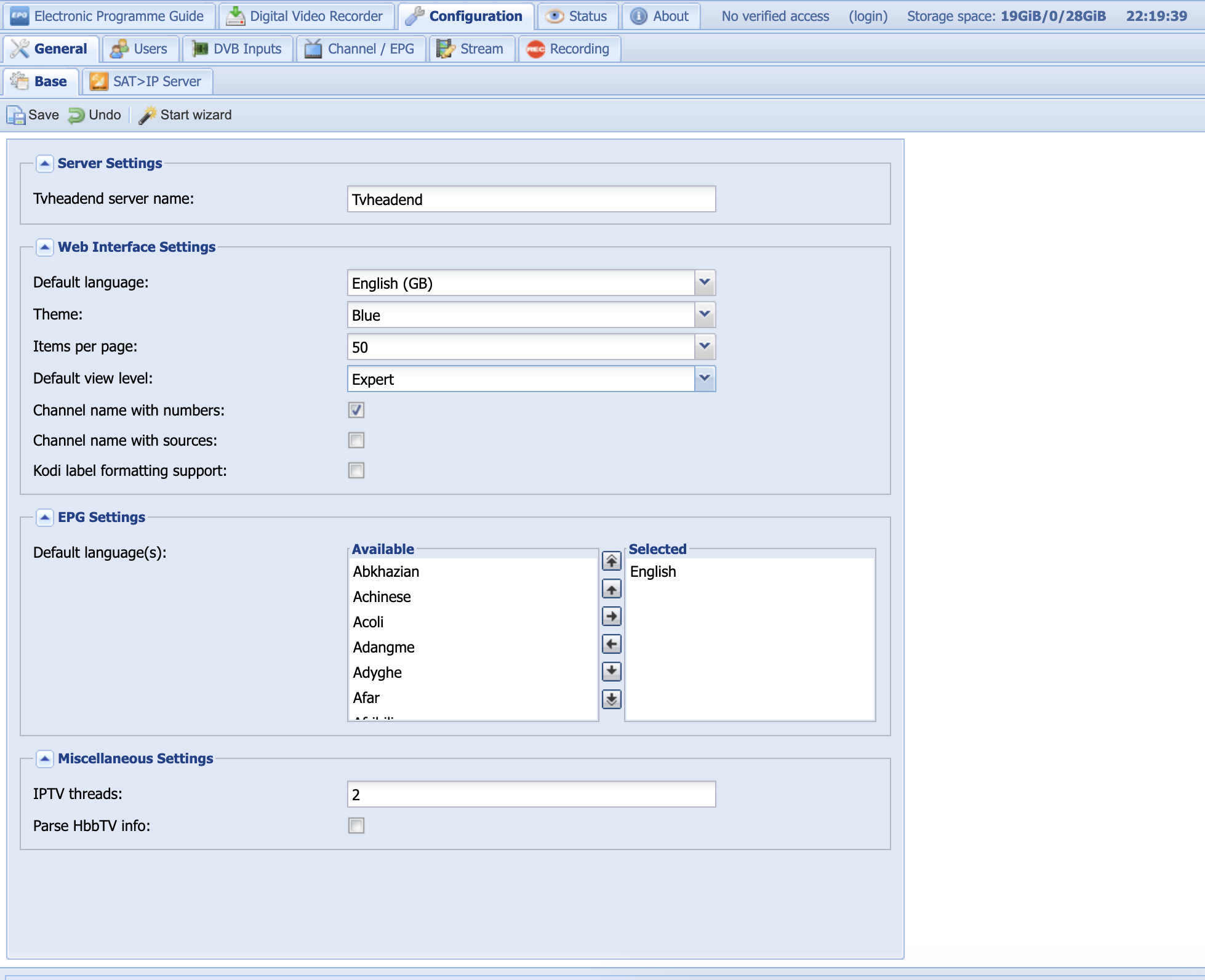Screen dimensions: 1205x980
Task: Click the (login) link
Action: [868, 16]
